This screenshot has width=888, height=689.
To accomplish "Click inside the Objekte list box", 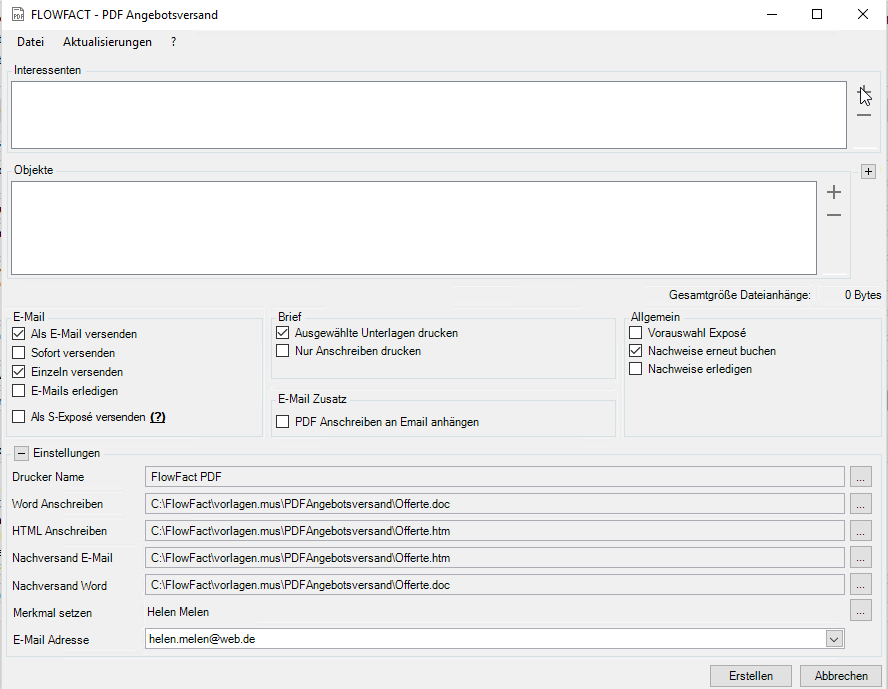I will click(414, 228).
